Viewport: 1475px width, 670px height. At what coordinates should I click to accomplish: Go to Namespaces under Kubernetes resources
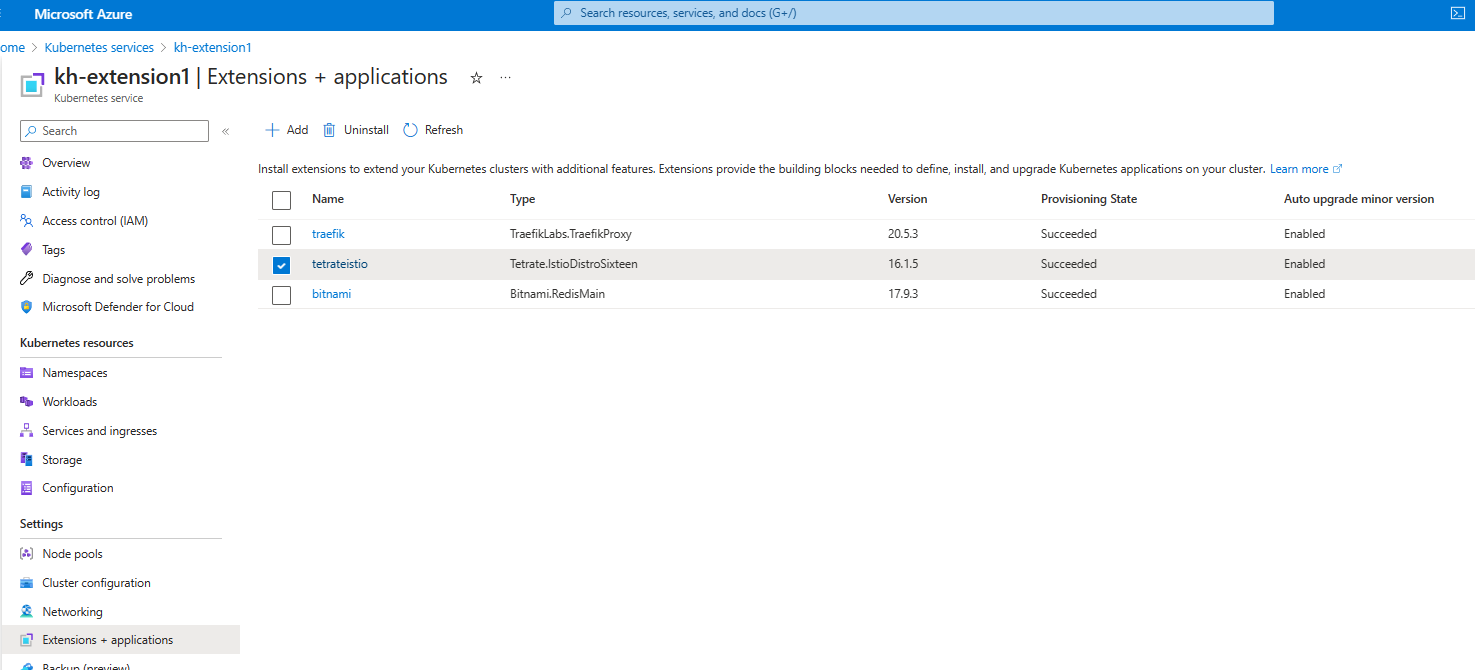(75, 373)
